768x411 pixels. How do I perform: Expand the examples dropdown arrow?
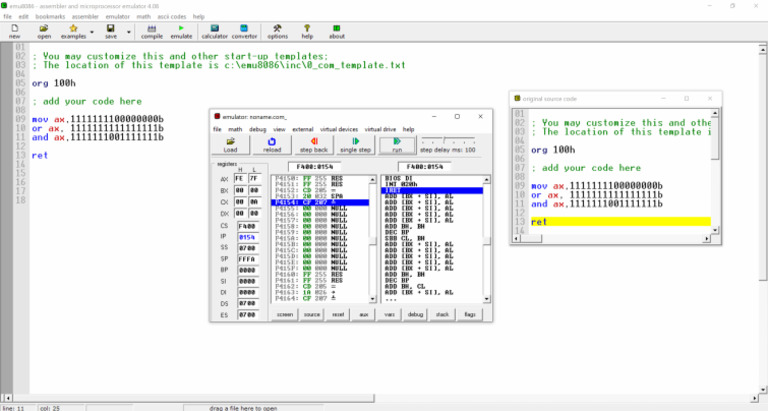(x=92, y=32)
